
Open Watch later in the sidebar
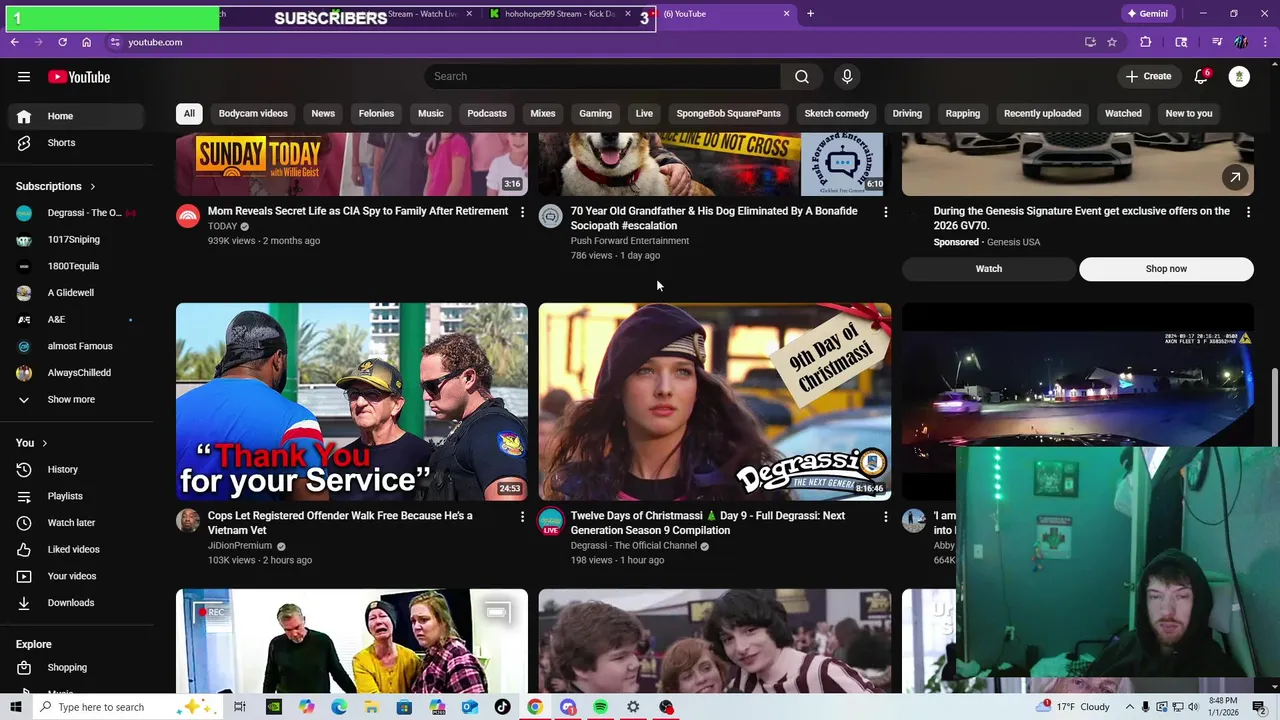click(77, 522)
